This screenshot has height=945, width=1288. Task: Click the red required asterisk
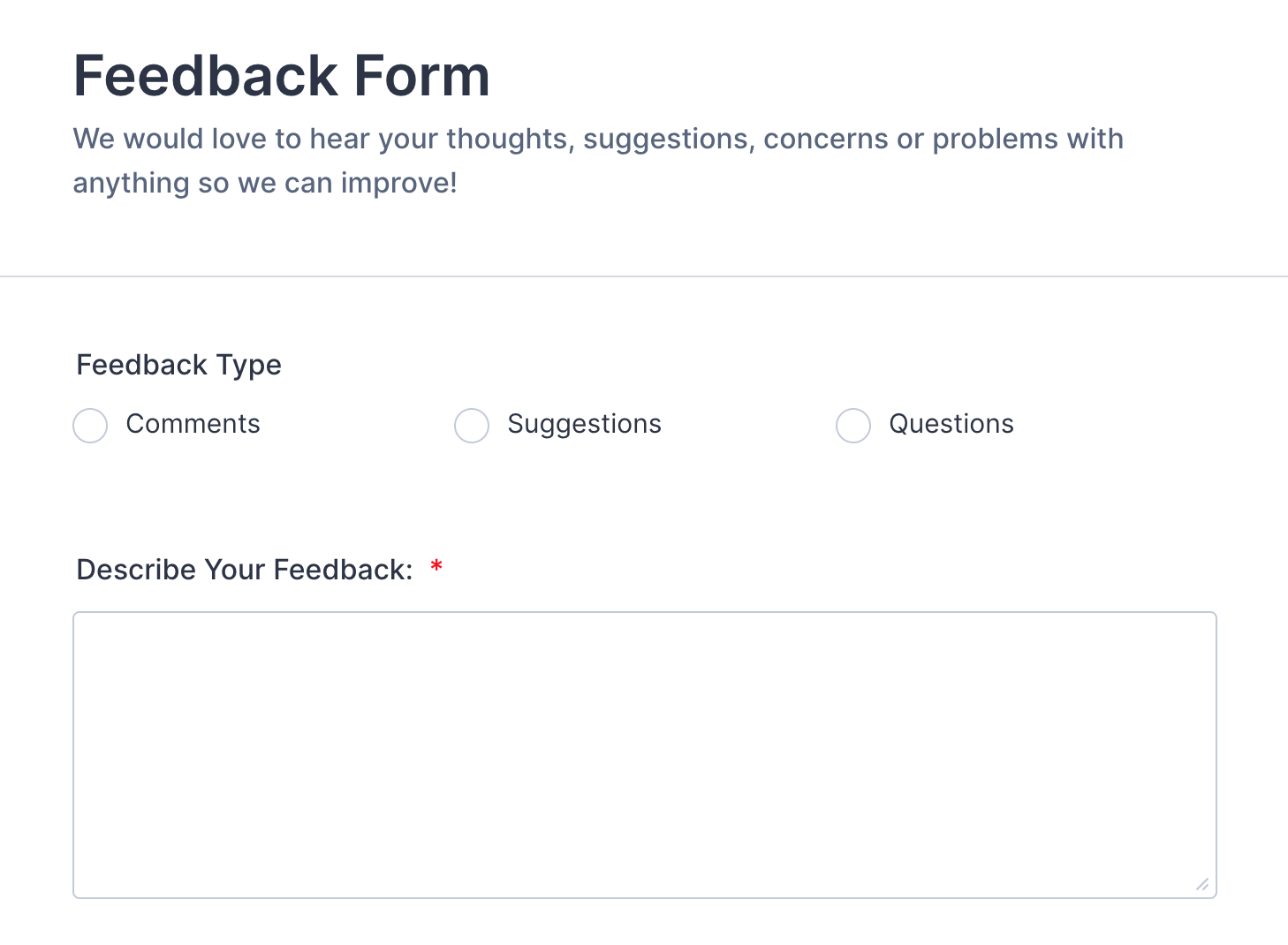436,567
